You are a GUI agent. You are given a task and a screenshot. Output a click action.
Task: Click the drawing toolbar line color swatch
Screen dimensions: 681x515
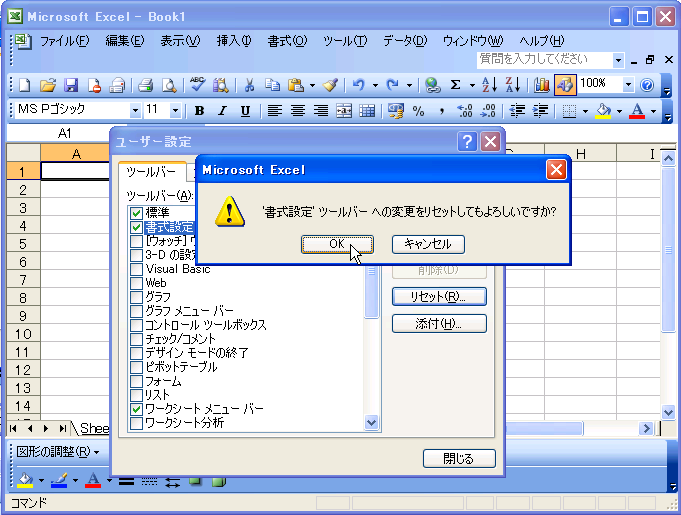tap(59, 480)
